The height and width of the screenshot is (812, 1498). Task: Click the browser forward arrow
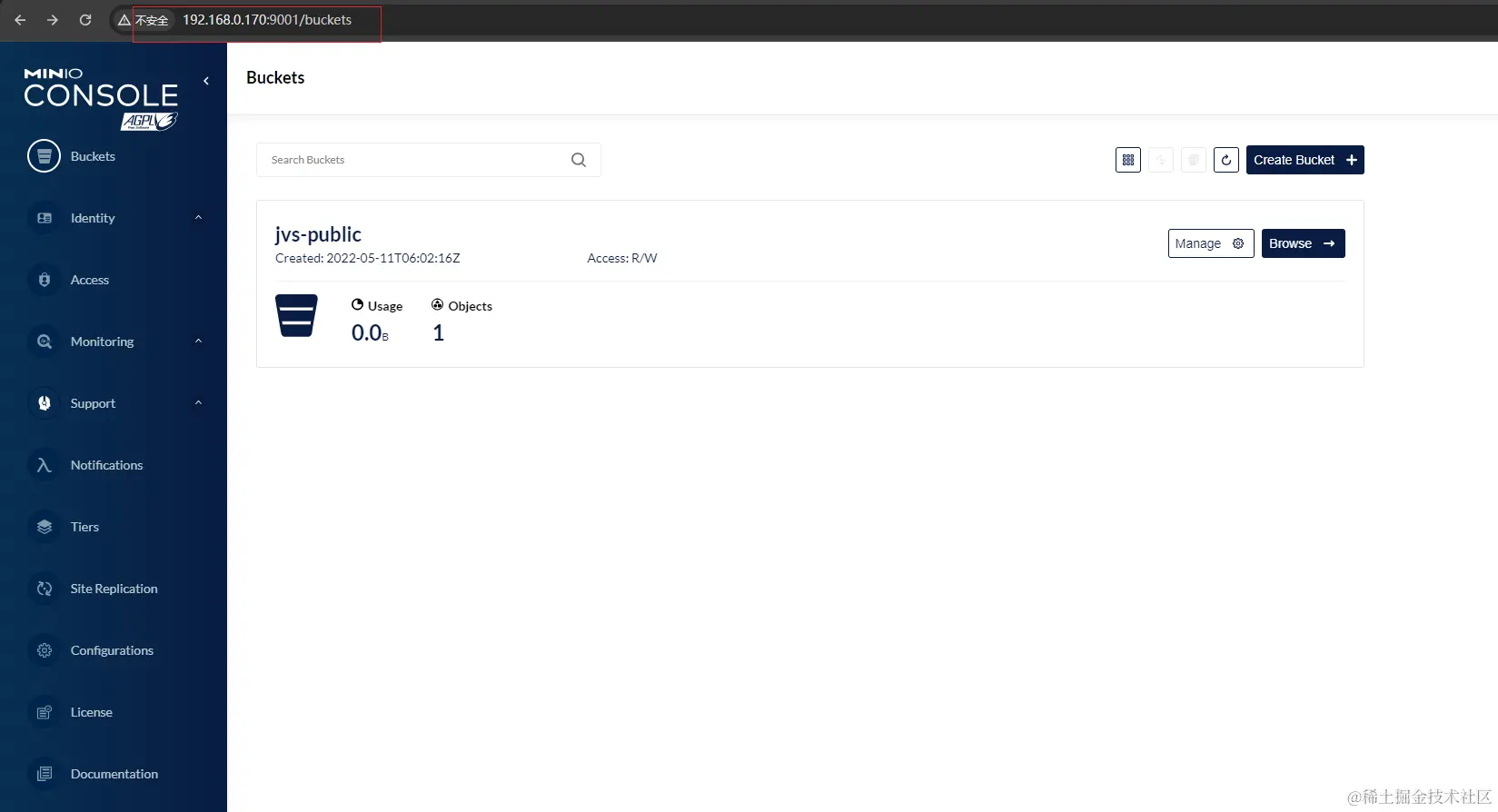[53, 20]
